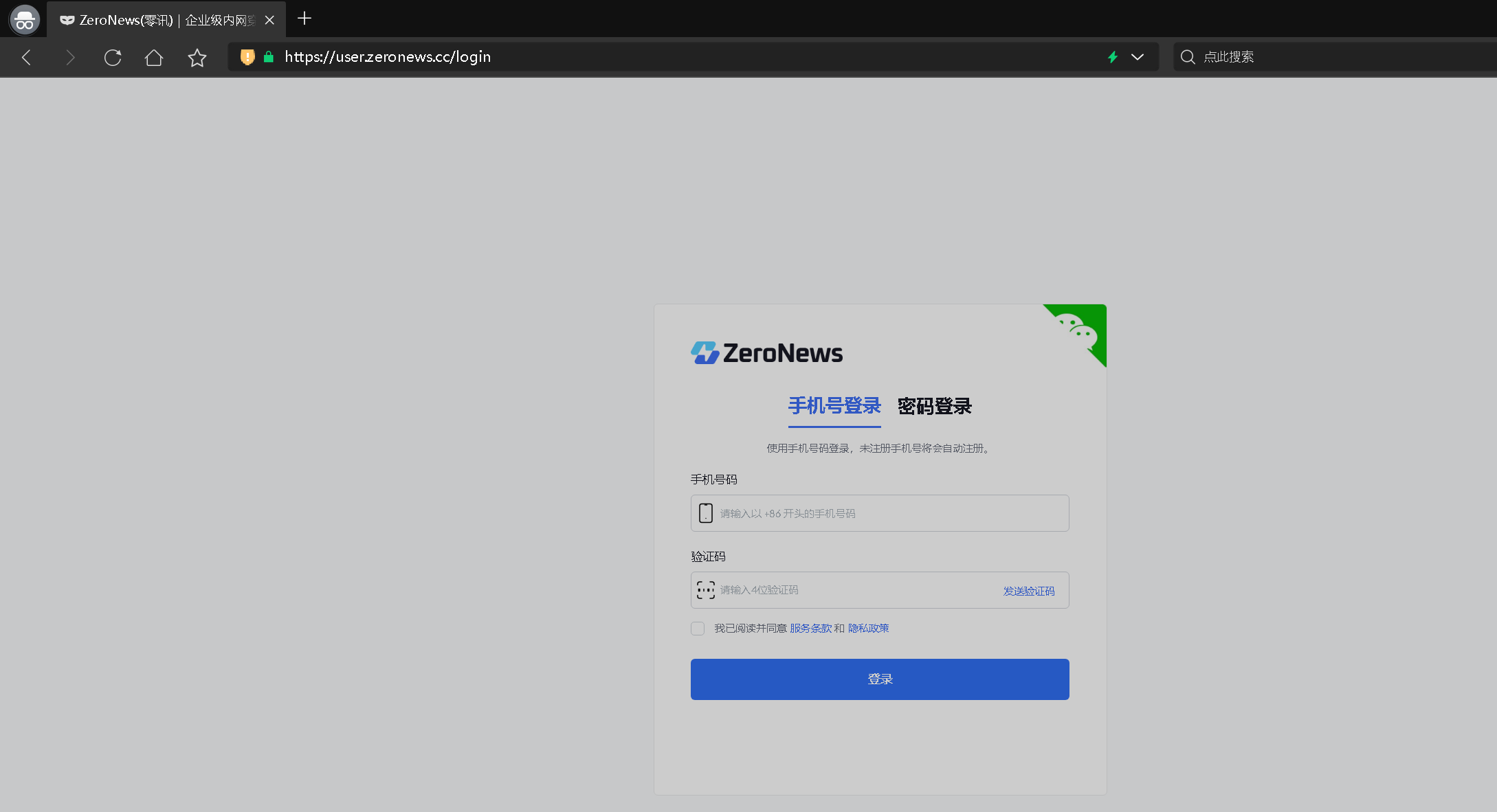Close the ZeroNews browser tab
The height and width of the screenshot is (812, 1497).
click(x=269, y=20)
